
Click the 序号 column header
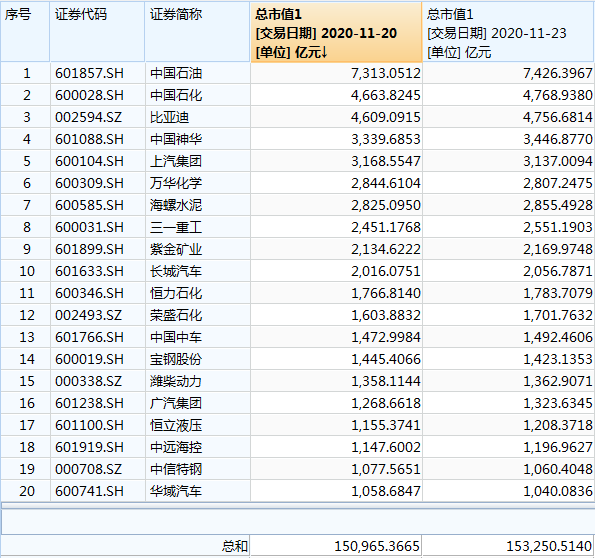pyautogui.click(x=25, y=32)
